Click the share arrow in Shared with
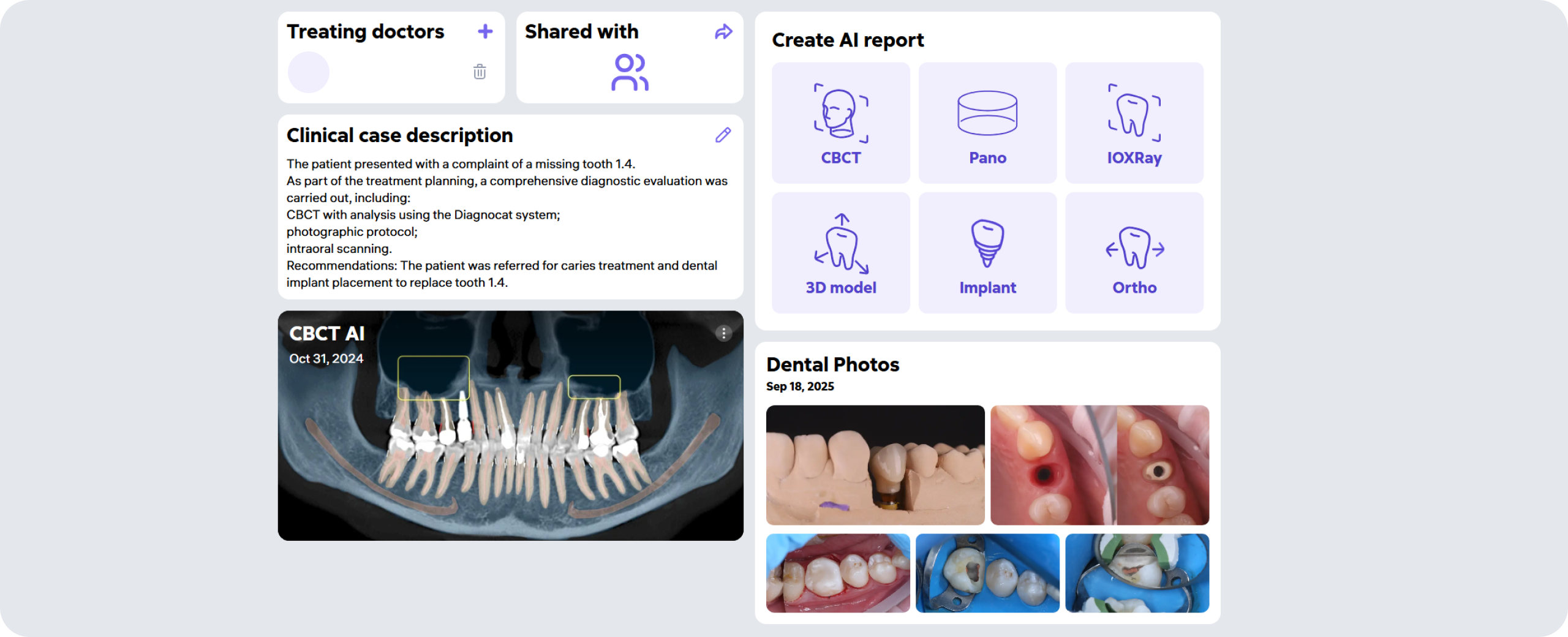1568x637 pixels. click(723, 32)
